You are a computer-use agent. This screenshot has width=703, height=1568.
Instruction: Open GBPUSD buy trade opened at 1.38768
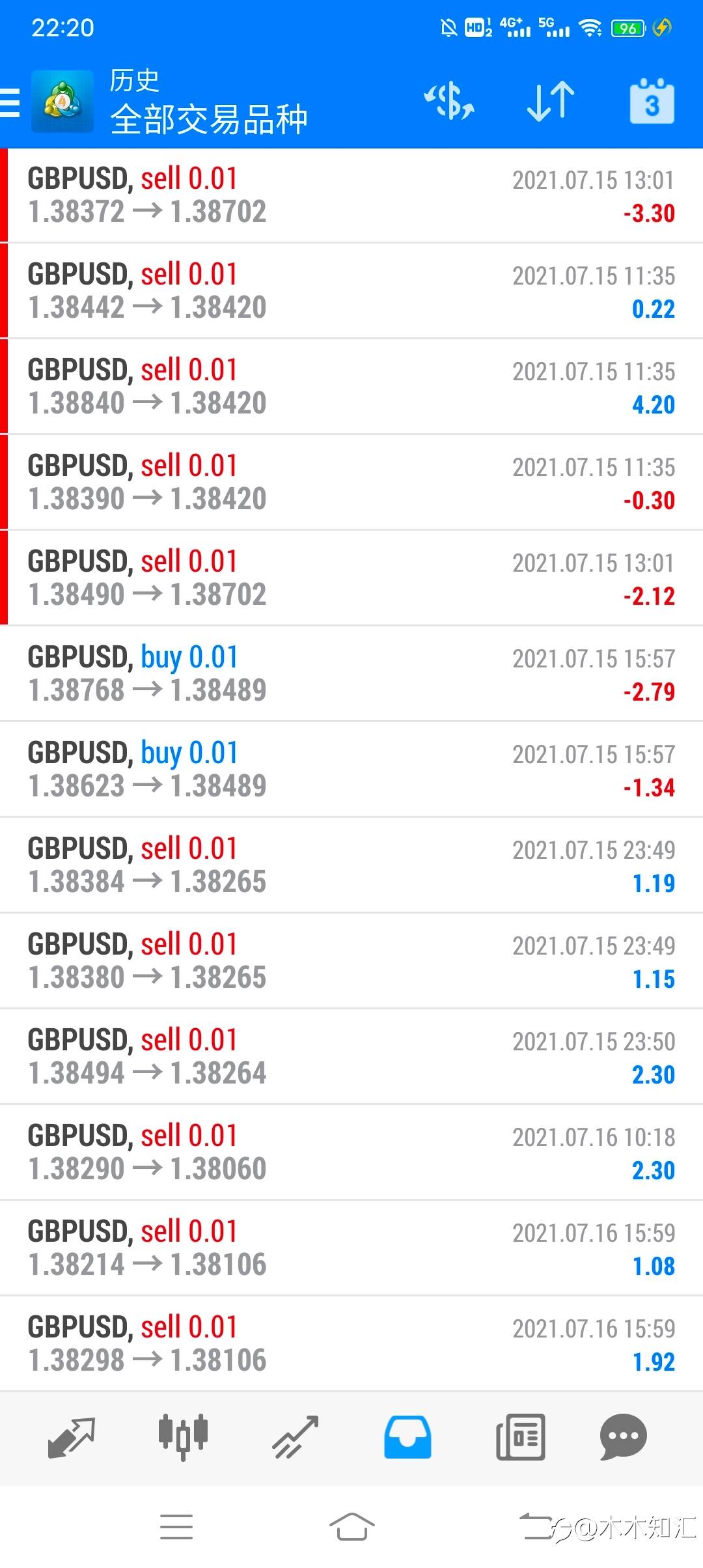pos(351,673)
